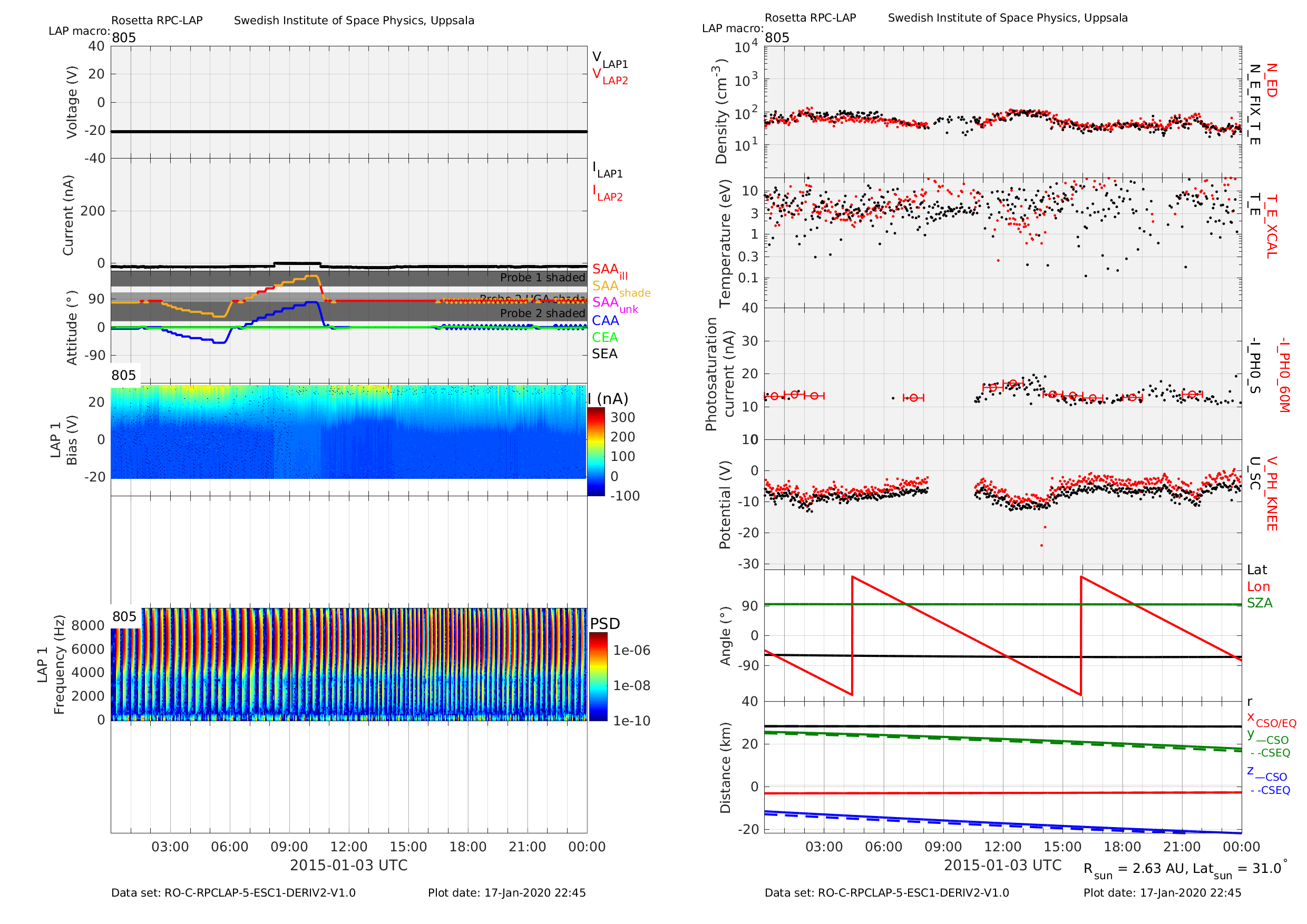Click PSD colorbar tick 1e-08
This screenshot has height=924, width=1307.
tap(631, 685)
